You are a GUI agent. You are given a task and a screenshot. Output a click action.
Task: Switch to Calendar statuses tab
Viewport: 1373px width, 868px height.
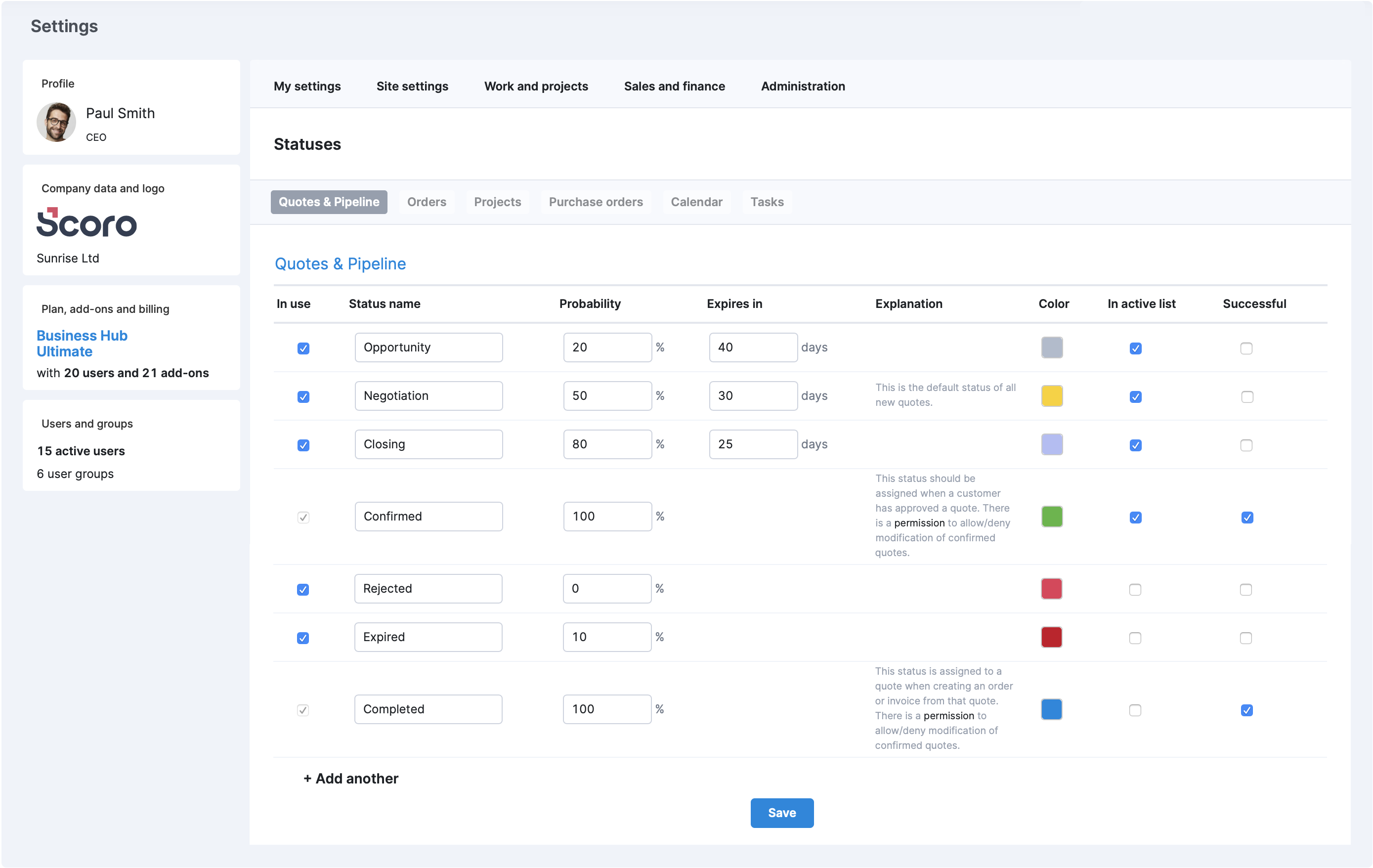(x=696, y=202)
